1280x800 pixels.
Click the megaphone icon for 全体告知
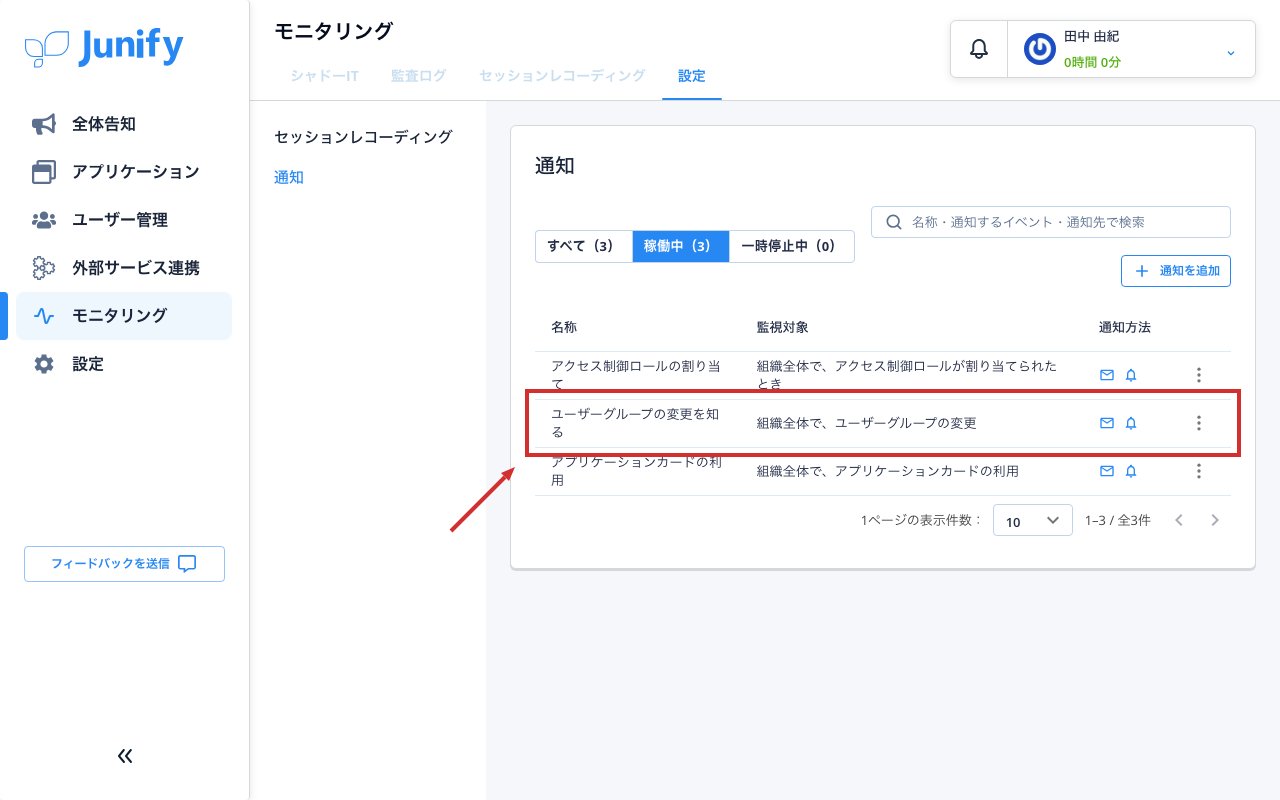44,124
